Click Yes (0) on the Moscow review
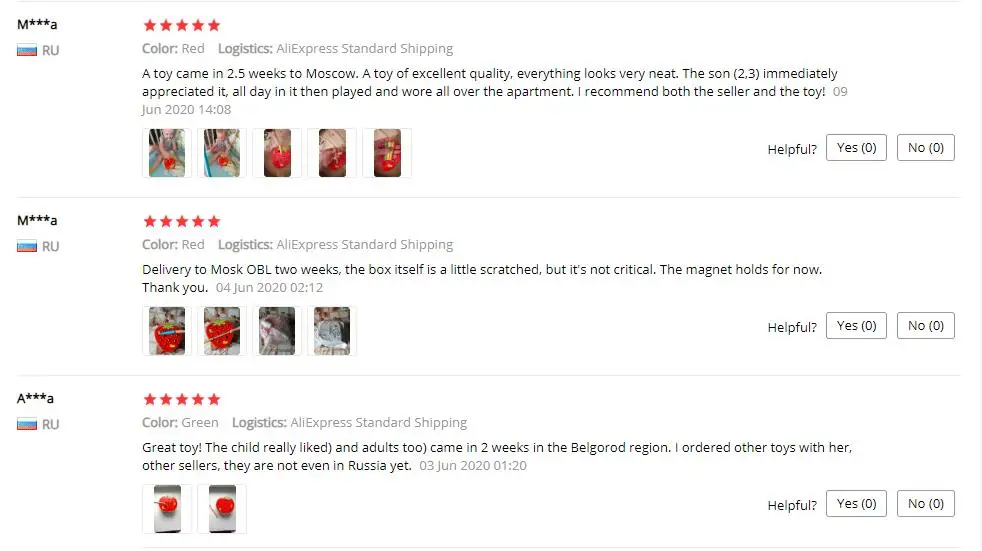The height and width of the screenshot is (551, 982). (x=856, y=148)
